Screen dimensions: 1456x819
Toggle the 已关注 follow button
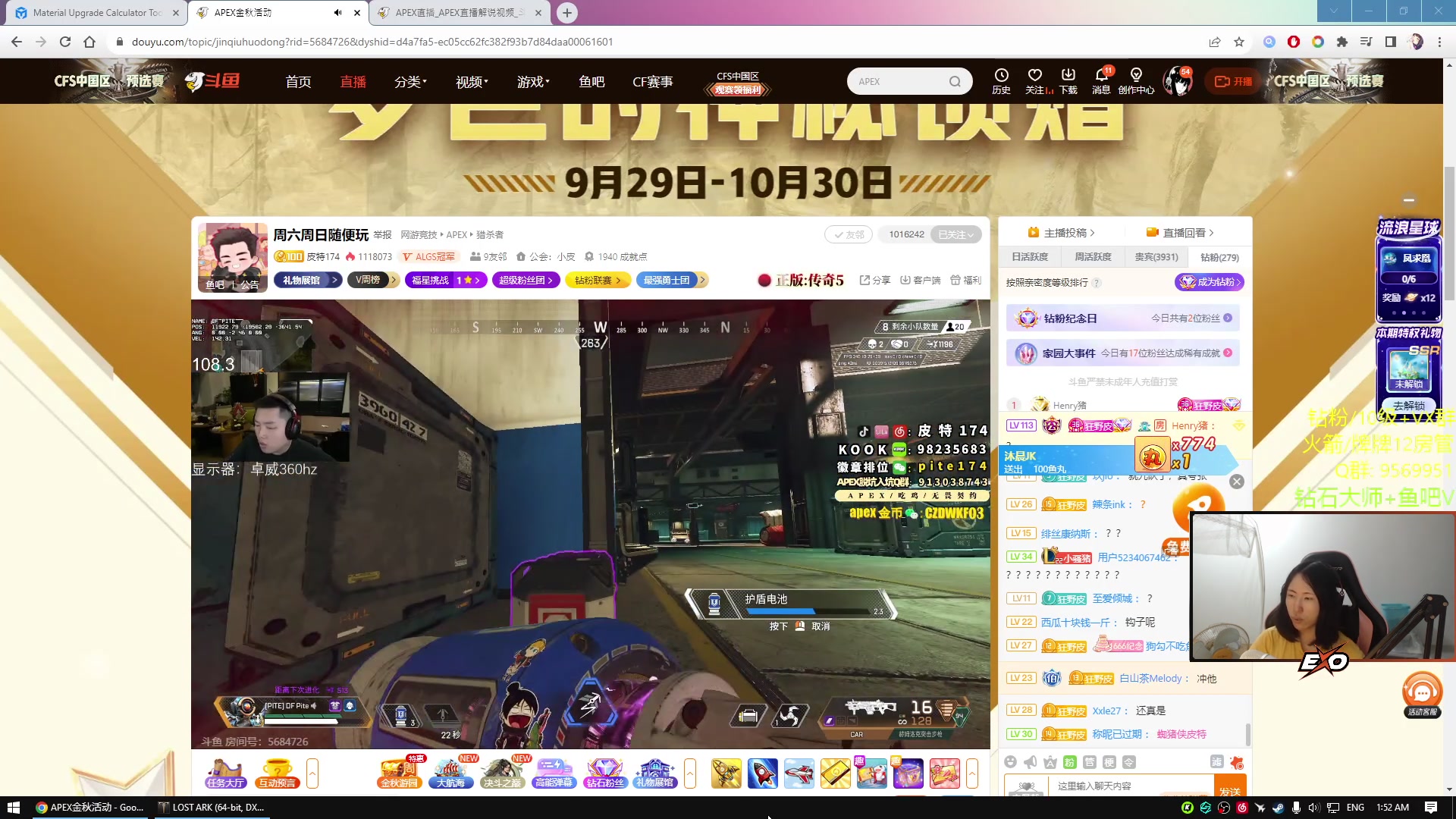955,234
